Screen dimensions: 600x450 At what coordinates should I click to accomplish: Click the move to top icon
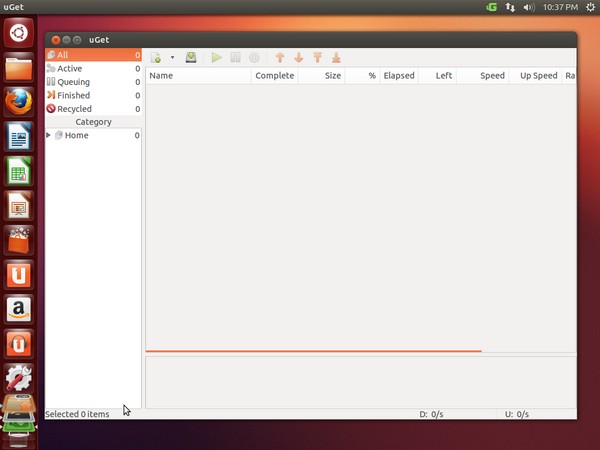click(x=317, y=58)
